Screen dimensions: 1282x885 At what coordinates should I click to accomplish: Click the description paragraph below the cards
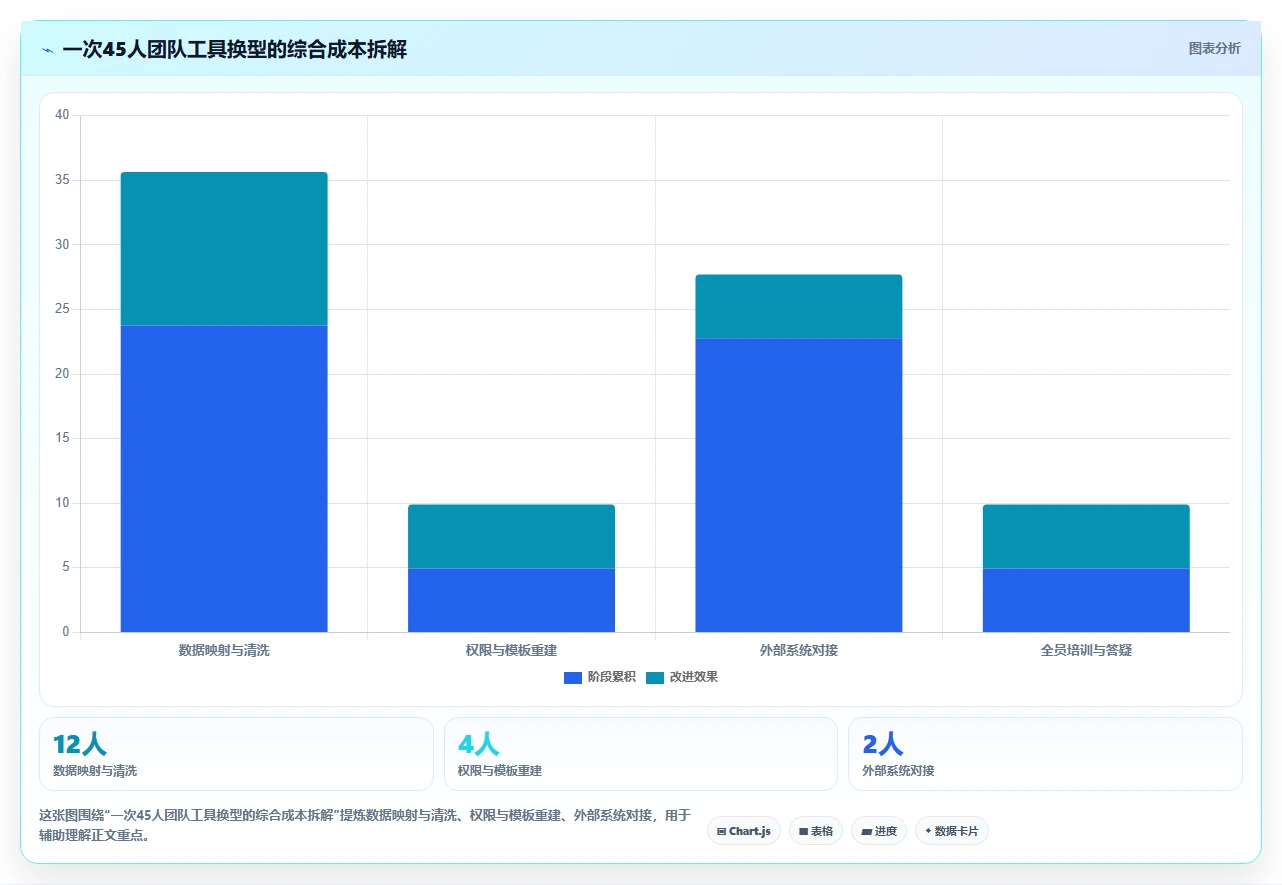point(365,825)
